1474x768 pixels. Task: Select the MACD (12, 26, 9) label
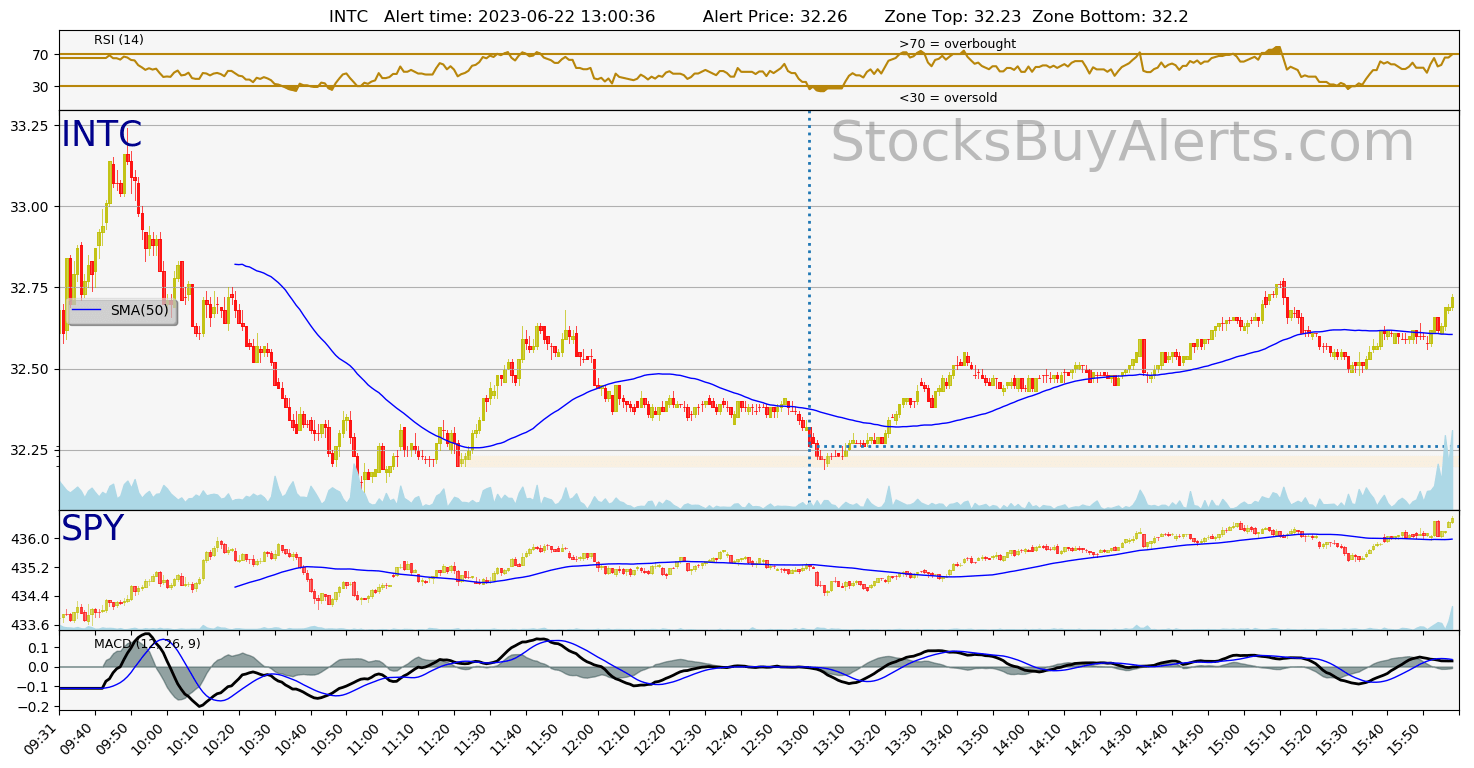[x=147, y=643]
